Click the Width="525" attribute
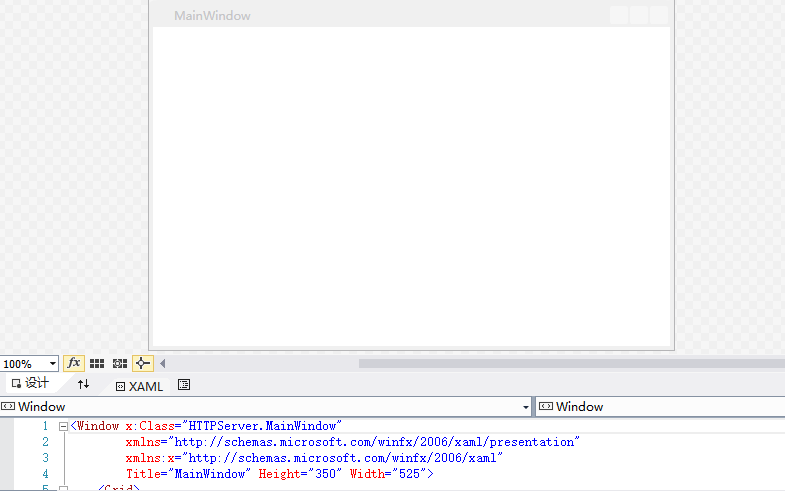Viewport: 785px width, 491px height. pos(387,474)
